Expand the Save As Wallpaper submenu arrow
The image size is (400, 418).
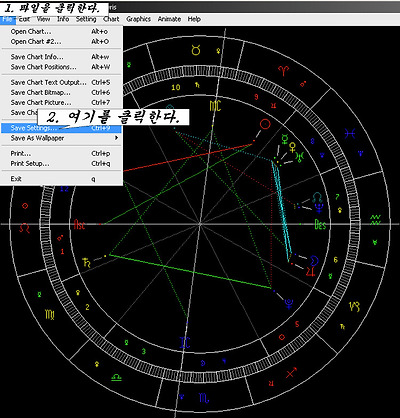[x=116, y=138]
